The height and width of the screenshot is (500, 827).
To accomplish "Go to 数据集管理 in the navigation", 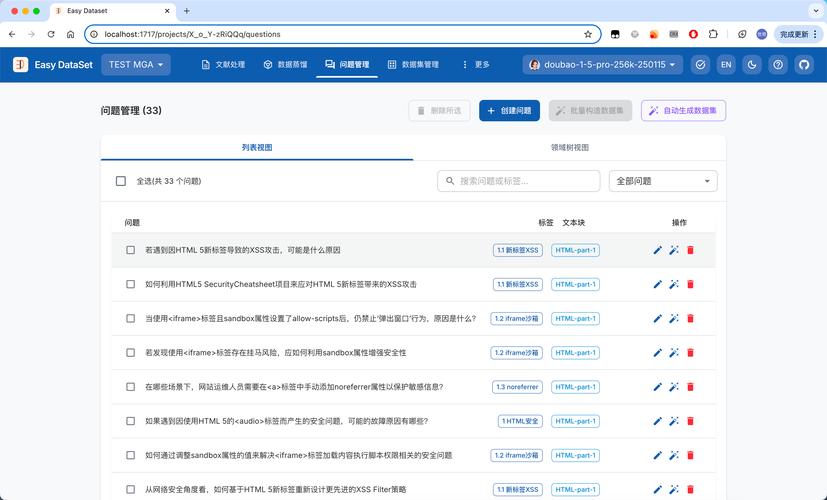I will pyautogui.click(x=414, y=65).
